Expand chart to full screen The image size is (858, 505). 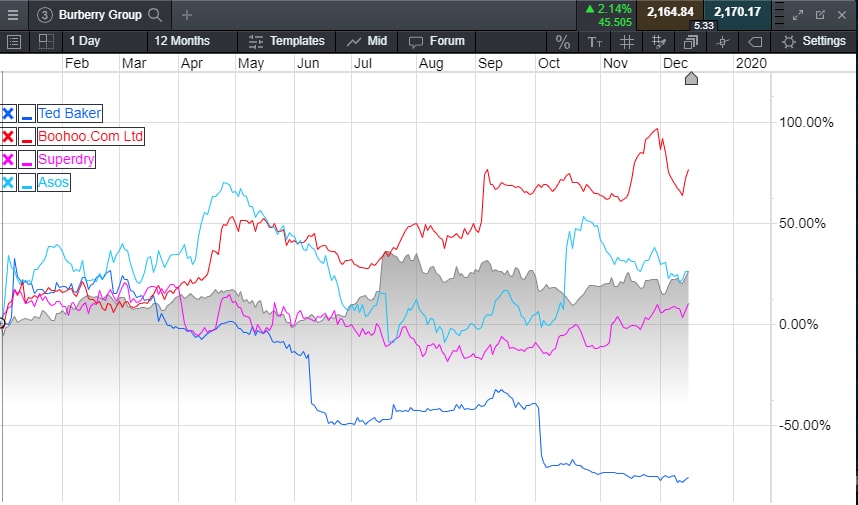[x=798, y=15]
